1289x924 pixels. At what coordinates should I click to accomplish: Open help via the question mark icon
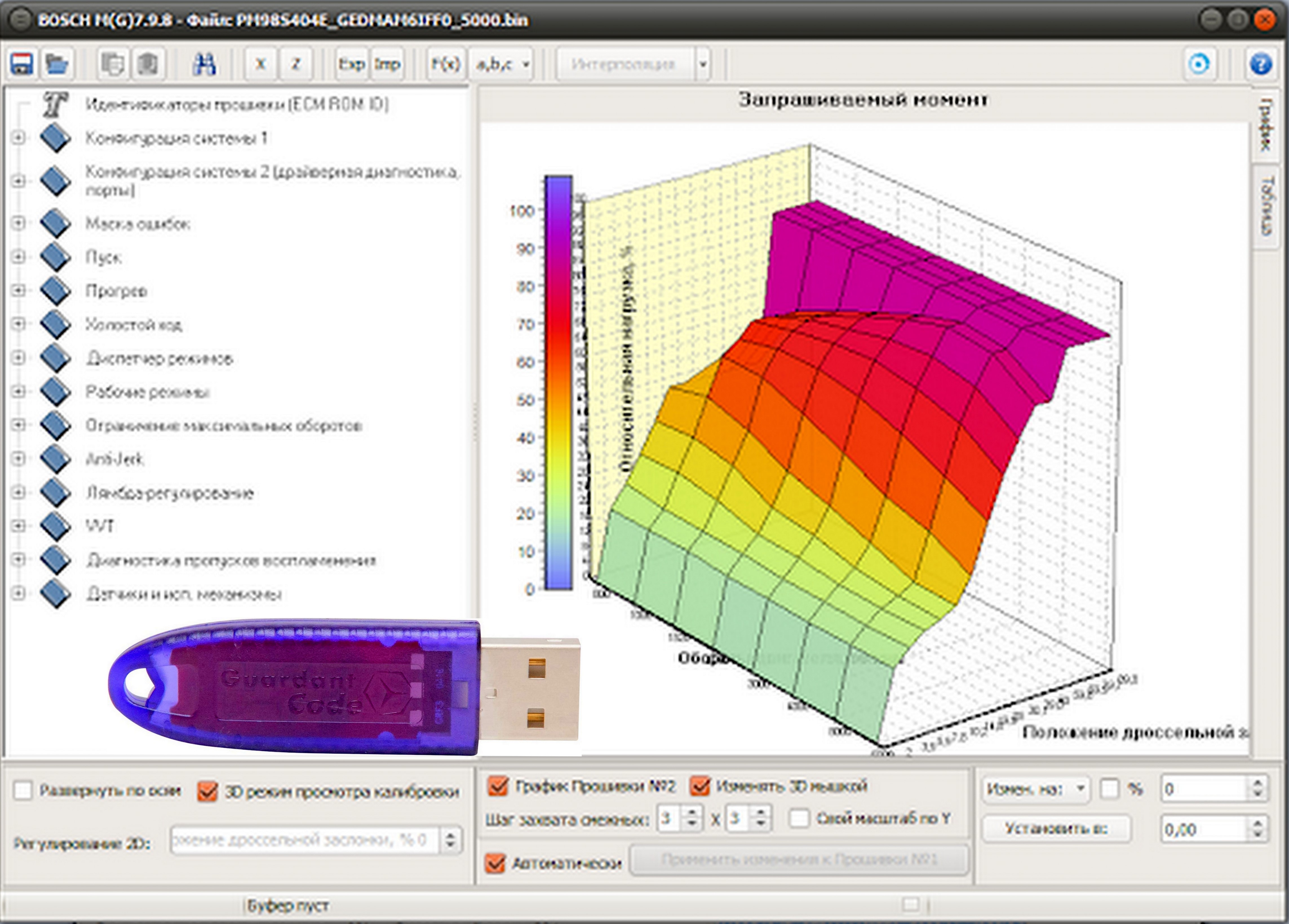pyautogui.click(x=1260, y=64)
